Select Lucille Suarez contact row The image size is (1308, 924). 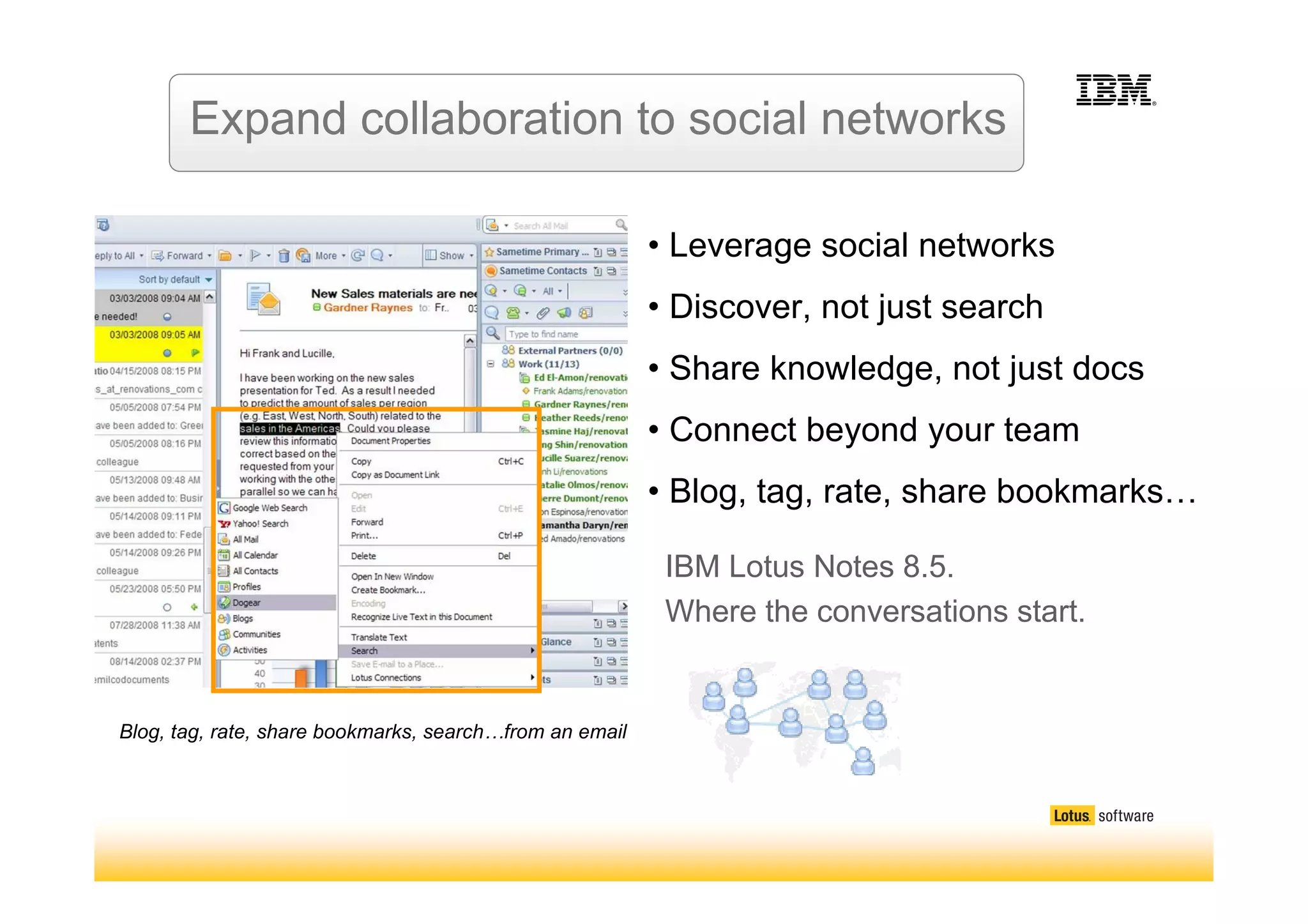coord(584,458)
